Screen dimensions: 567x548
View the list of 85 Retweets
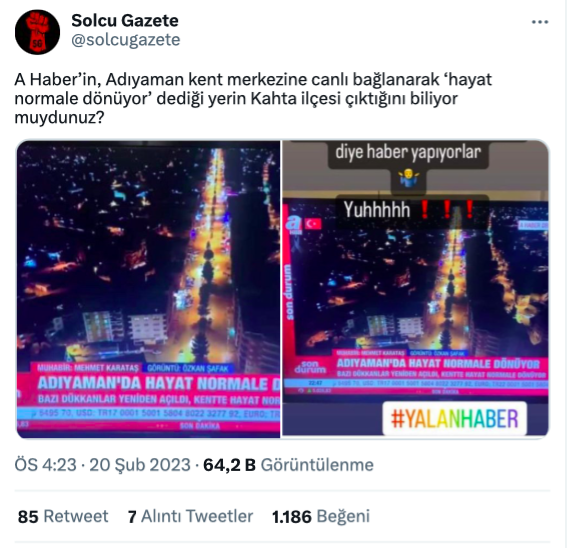[x=63, y=516]
